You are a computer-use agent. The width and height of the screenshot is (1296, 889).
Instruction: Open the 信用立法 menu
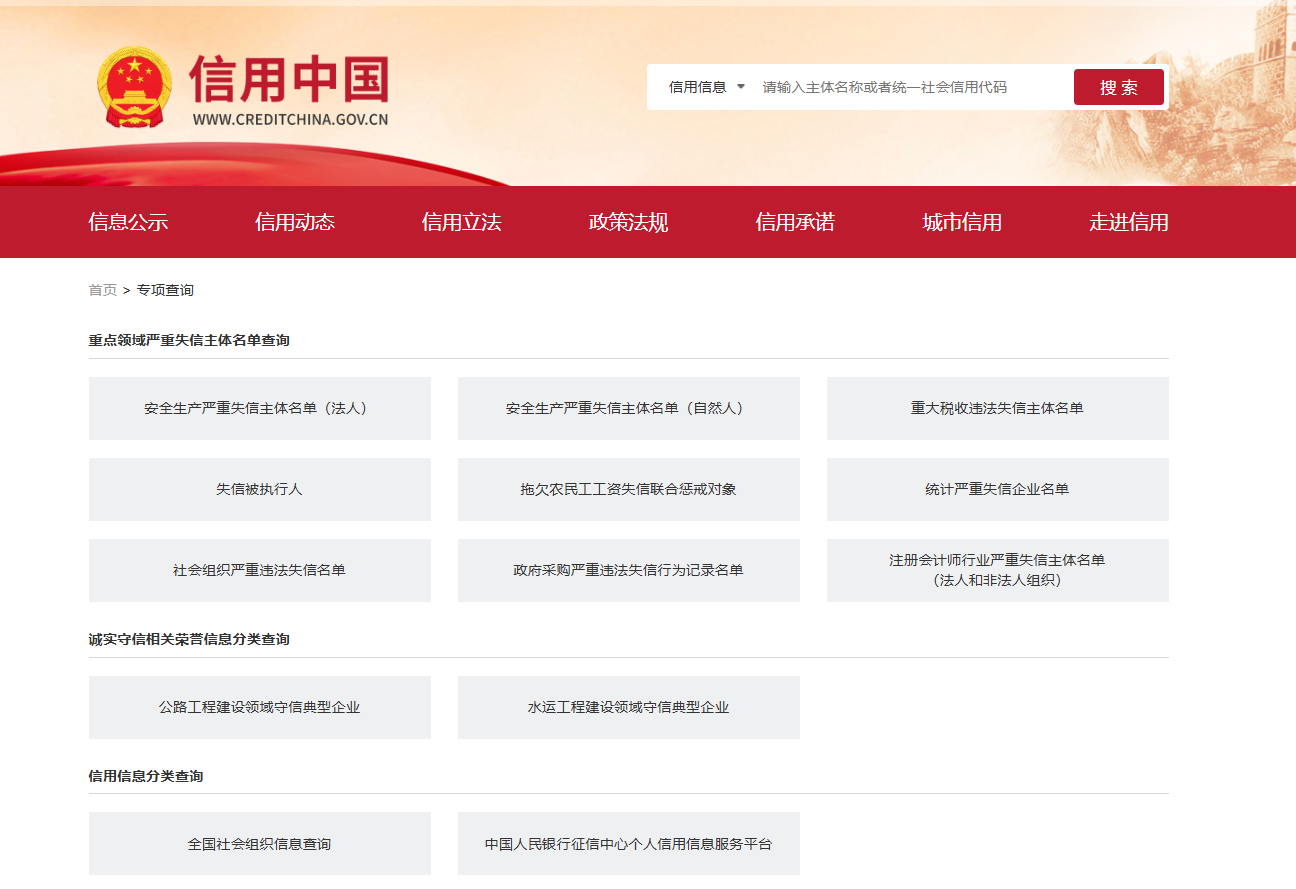pyautogui.click(x=462, y=222)
